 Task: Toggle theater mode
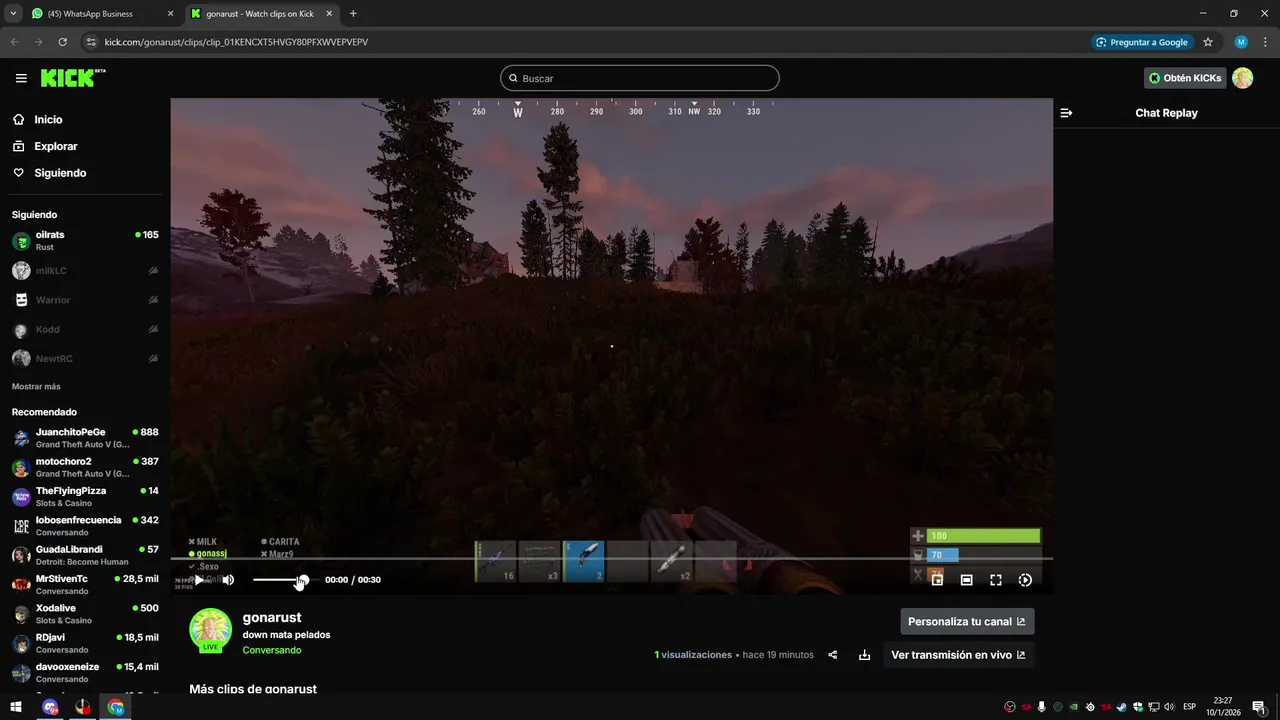(966, 580)
